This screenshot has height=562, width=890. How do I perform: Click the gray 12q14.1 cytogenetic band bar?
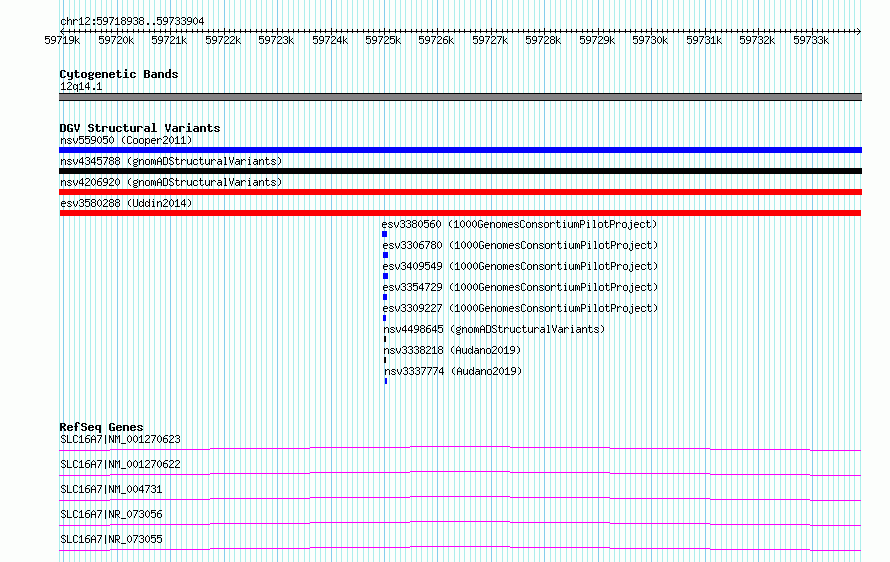point(460,97)
